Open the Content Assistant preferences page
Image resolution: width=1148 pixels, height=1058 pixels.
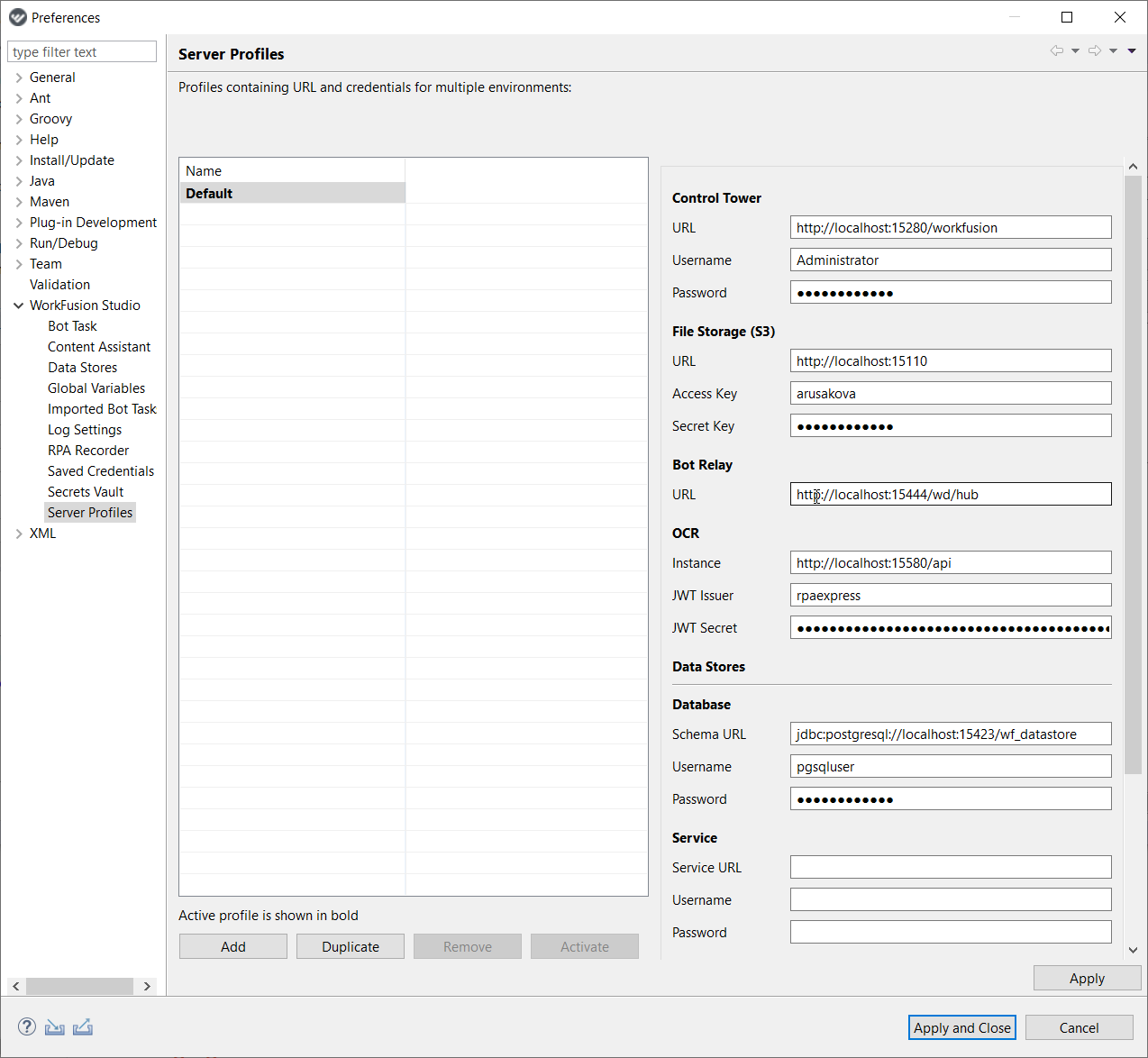(99, 347)
